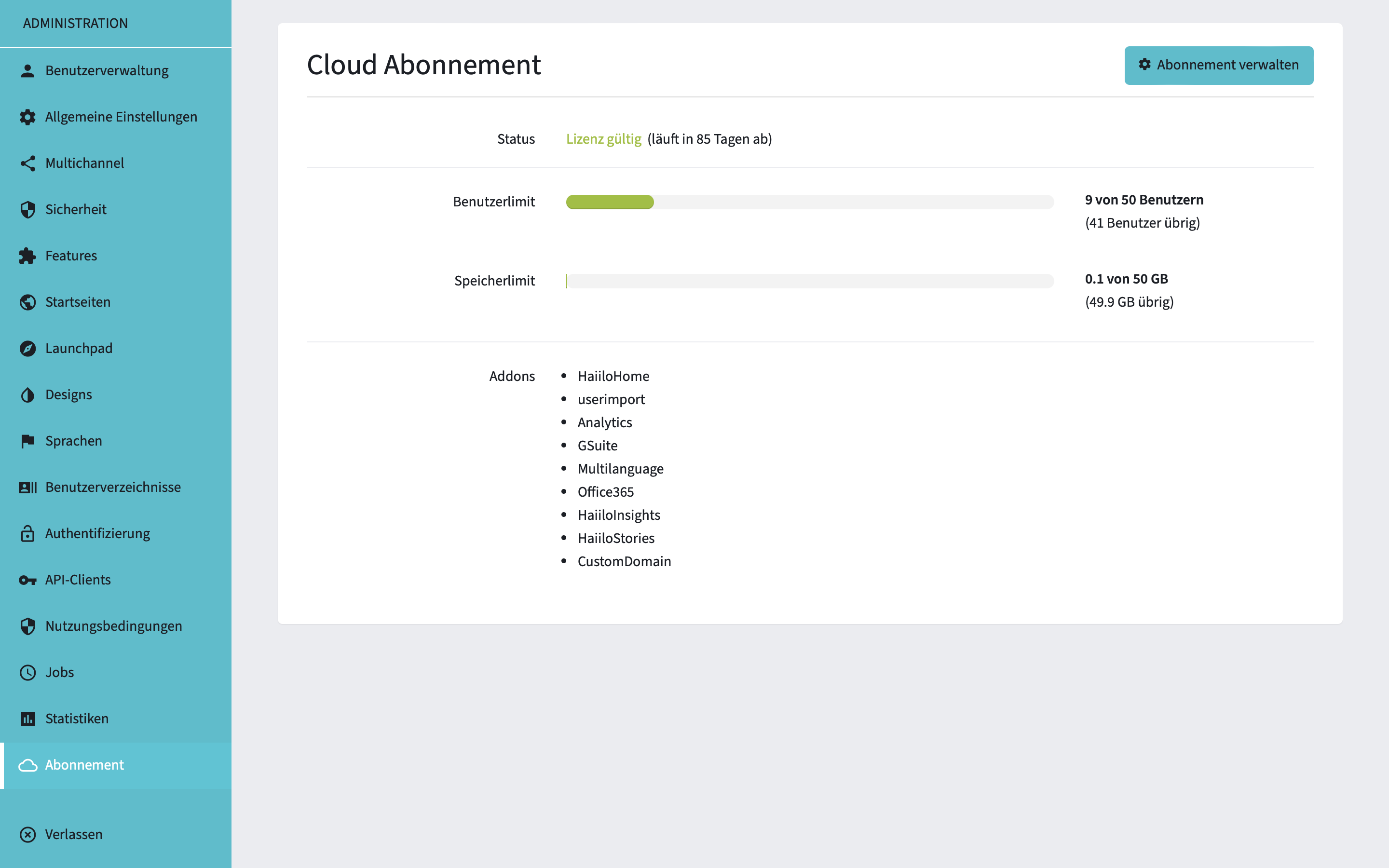The image size is (1389, 868).
Task: Click the puzzle piece Features icon
Action: click(27, 256)
